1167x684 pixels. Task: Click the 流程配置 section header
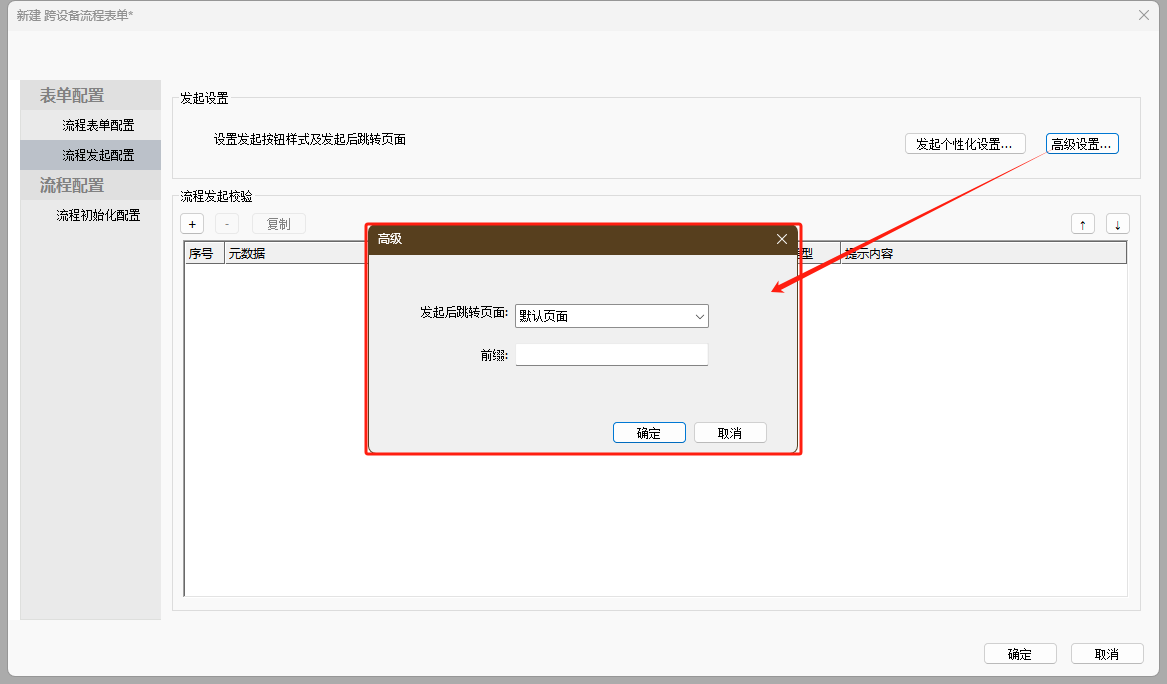(72, 185)
